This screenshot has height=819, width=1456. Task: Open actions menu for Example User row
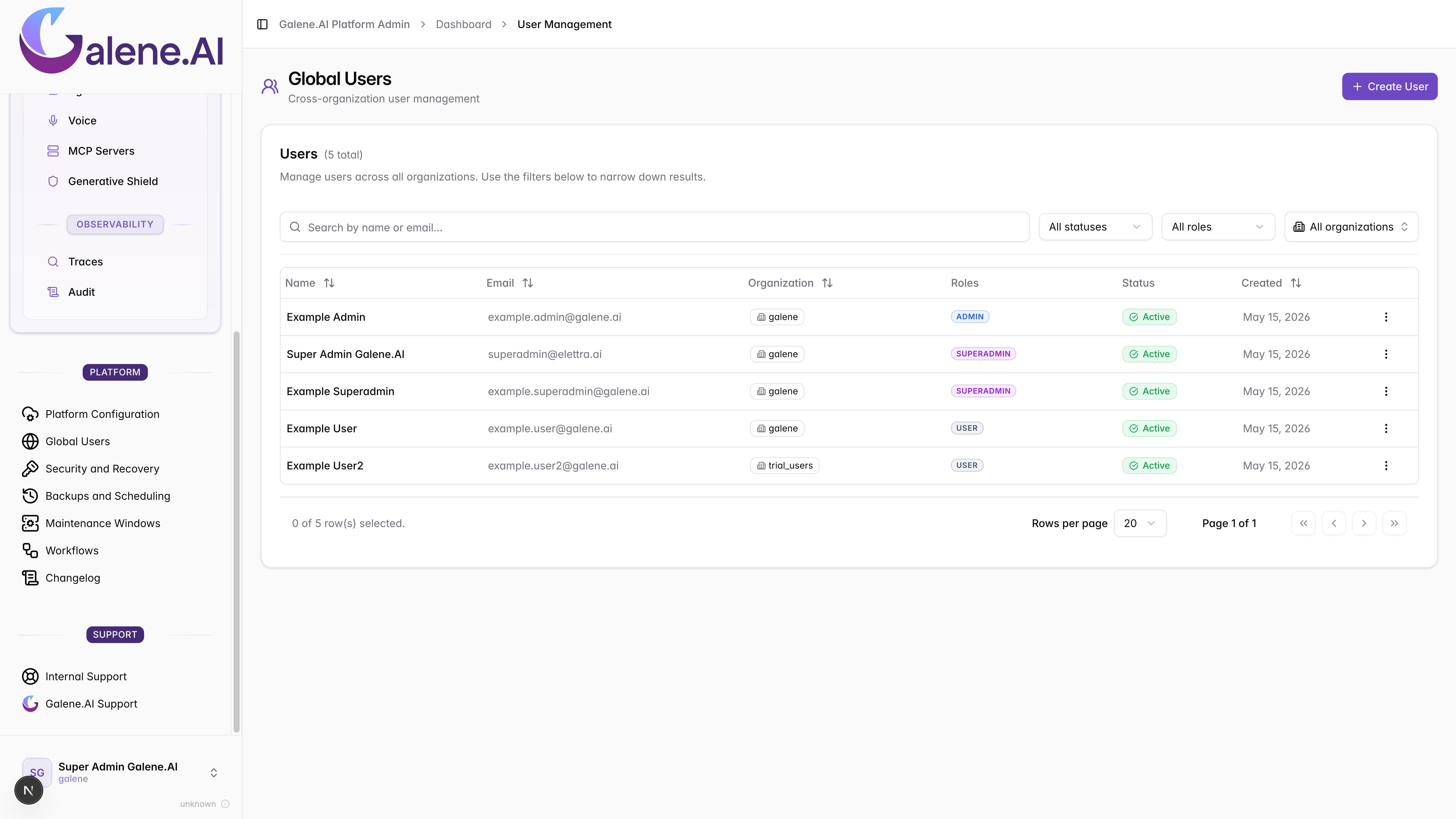point(1386,428)
